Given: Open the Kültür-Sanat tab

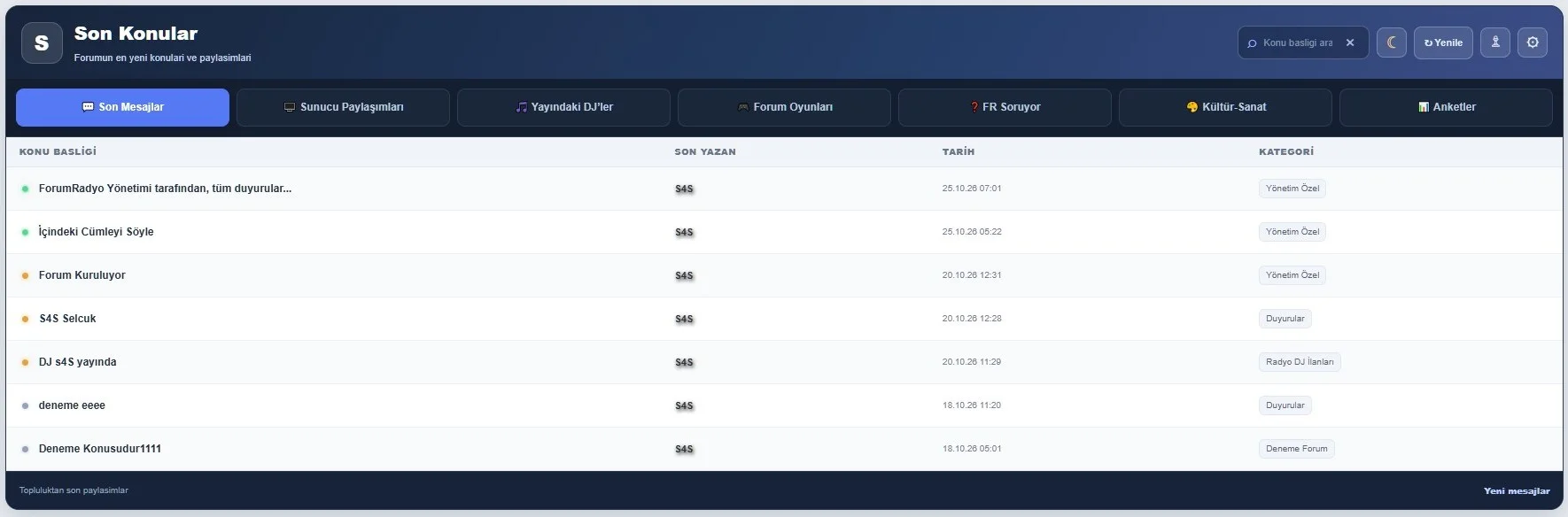Looking at the screenshot, I should pos(1225,107).
